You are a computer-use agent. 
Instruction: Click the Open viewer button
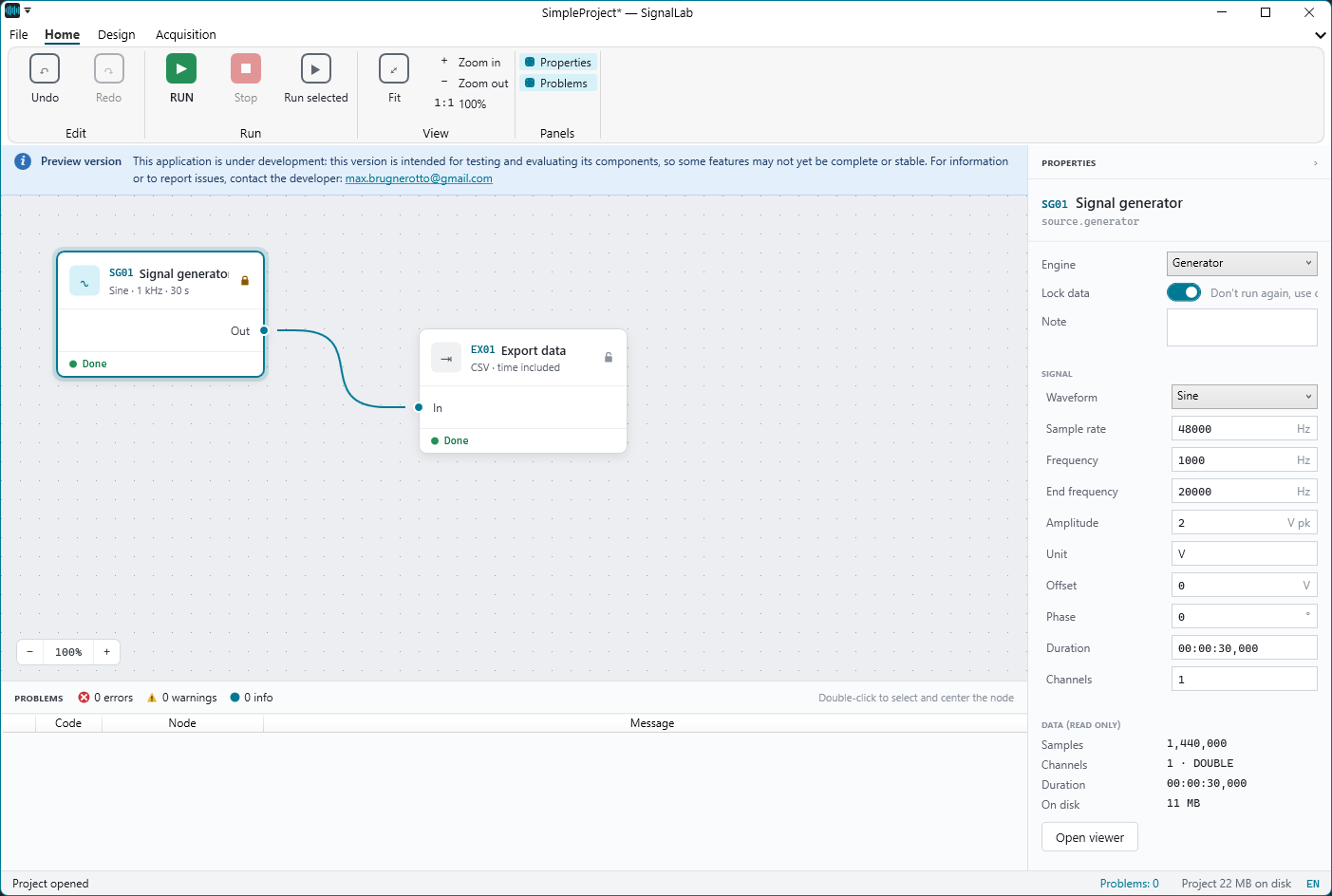point(1090,837)
